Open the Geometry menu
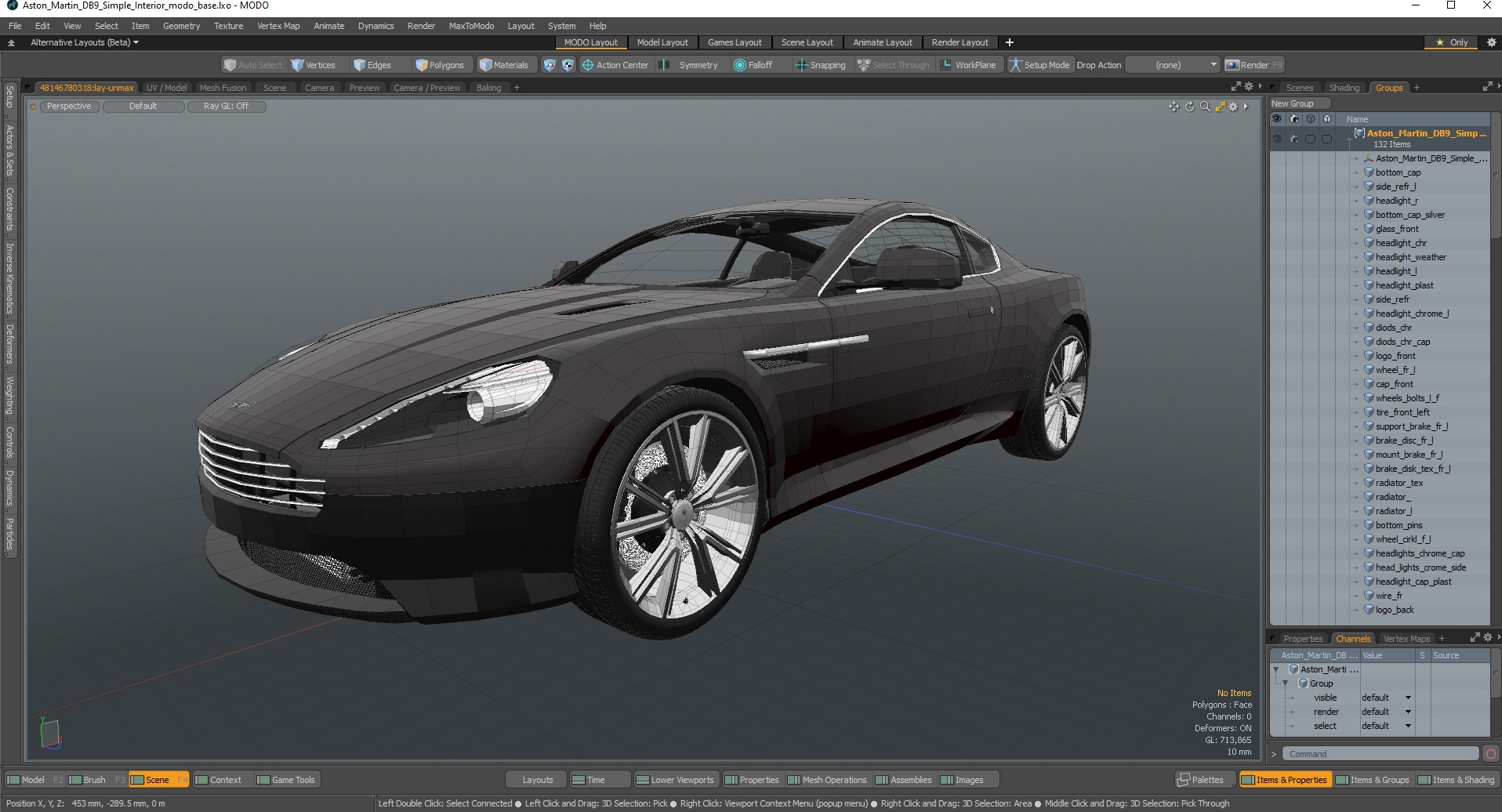Viewport: 1502px width, 812px height. coord(181,26)
